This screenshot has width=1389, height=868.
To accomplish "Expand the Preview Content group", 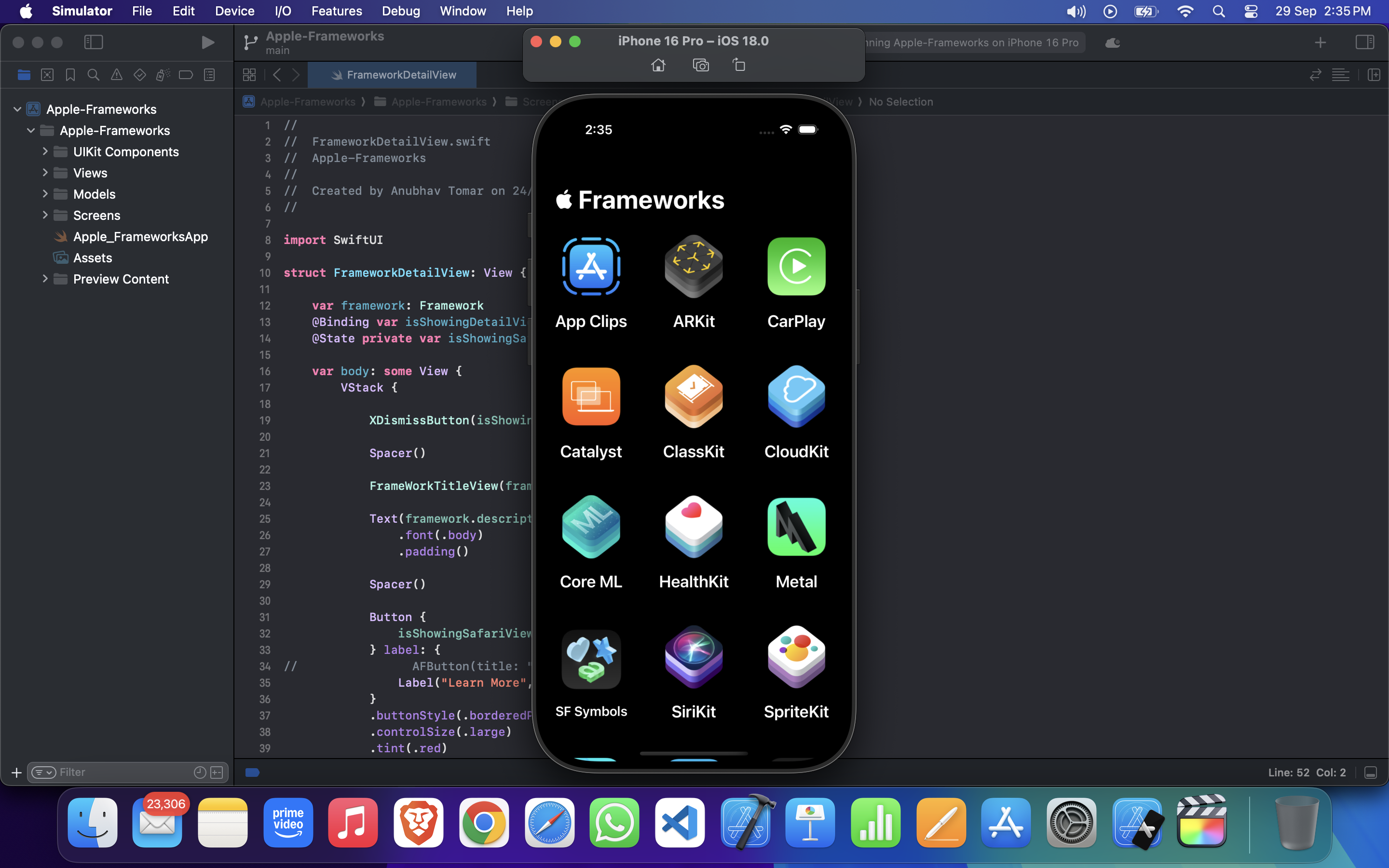I will (x=46, y=279).
